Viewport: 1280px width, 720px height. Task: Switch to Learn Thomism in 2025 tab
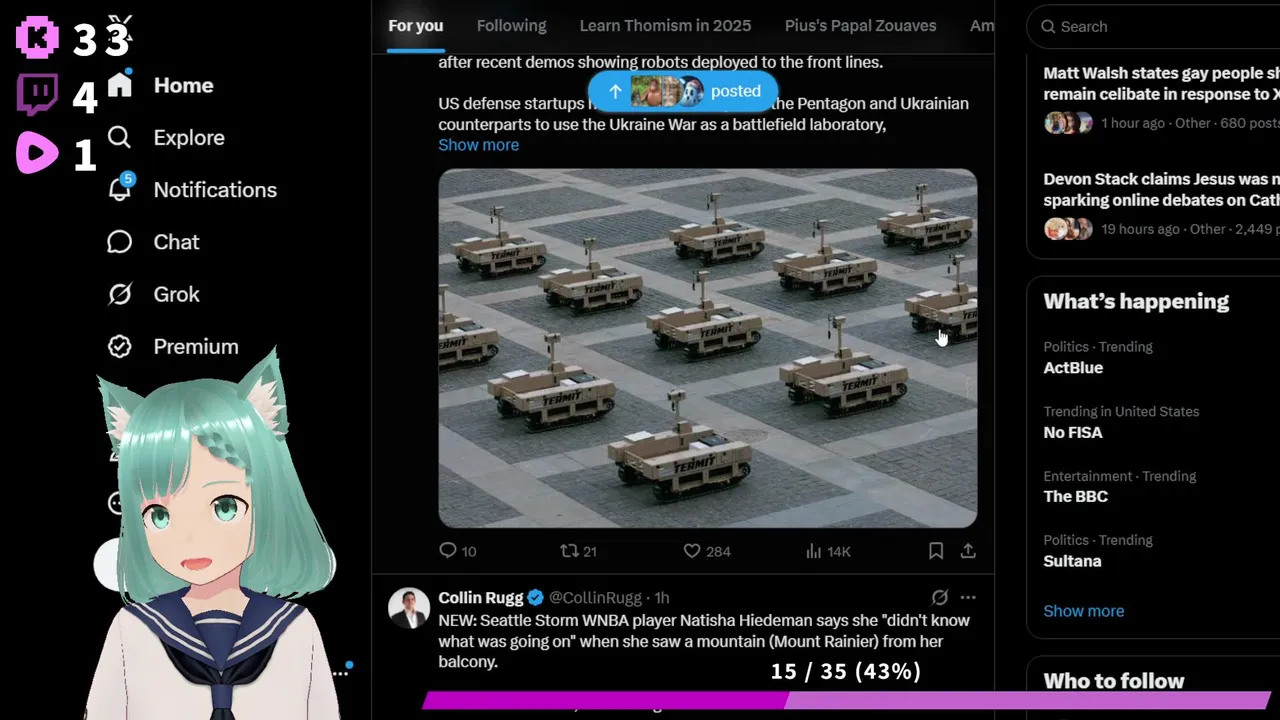pos(665,26)
